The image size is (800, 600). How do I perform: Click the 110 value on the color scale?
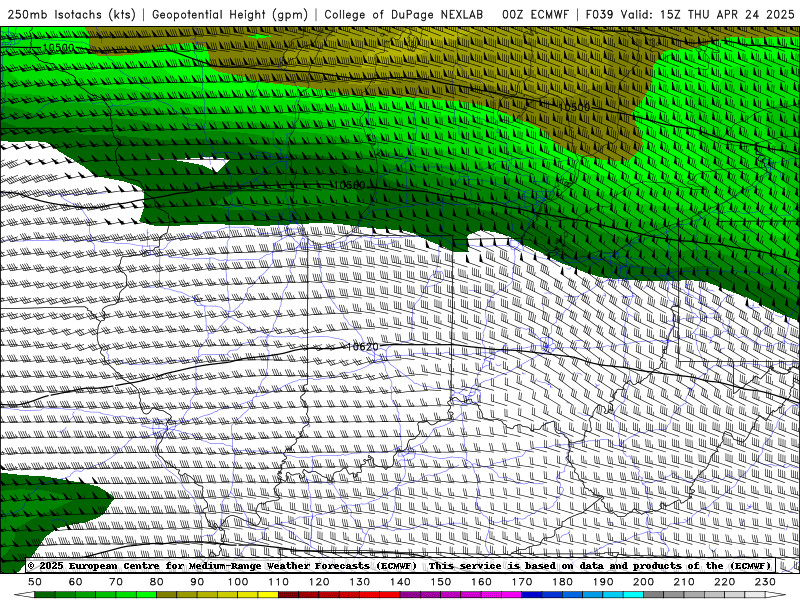tap(279, 582)
